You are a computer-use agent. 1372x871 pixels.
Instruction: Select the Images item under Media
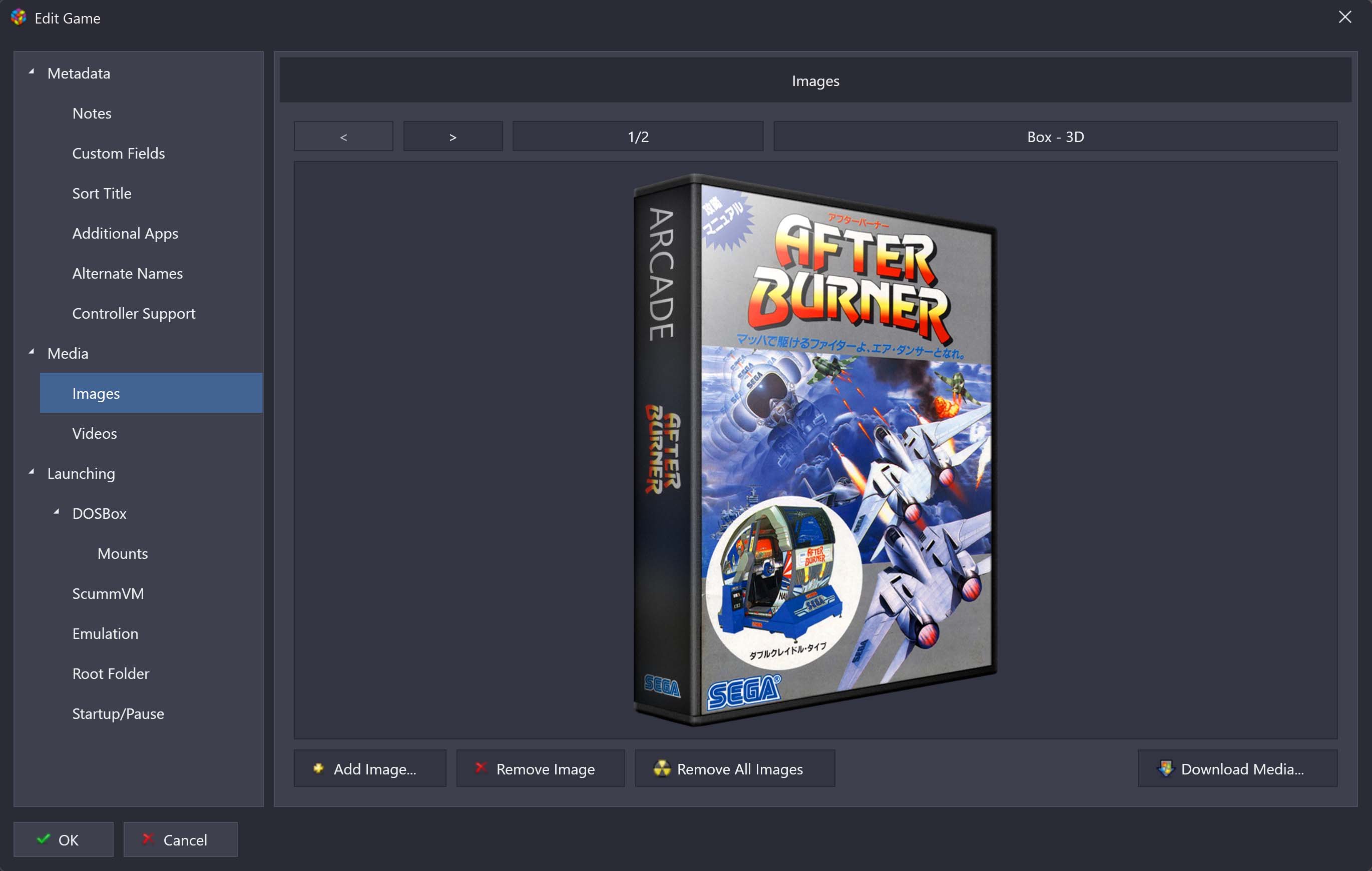coord(151,393)
